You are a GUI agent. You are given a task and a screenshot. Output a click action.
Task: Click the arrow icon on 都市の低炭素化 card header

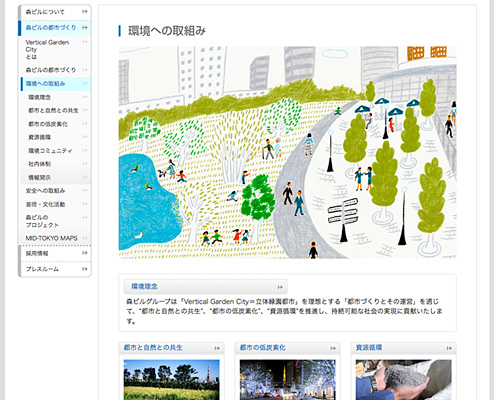coord(333,348)
